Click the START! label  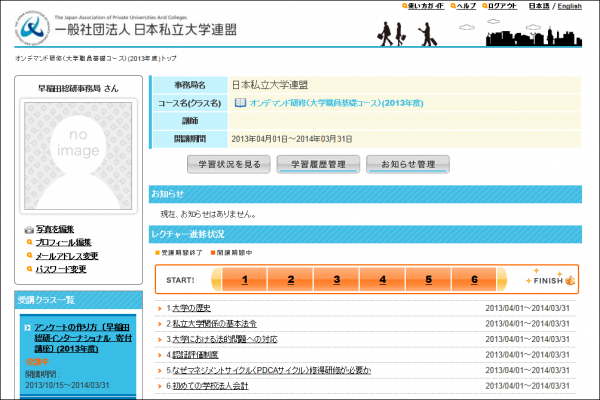click(x=180, y=280)
